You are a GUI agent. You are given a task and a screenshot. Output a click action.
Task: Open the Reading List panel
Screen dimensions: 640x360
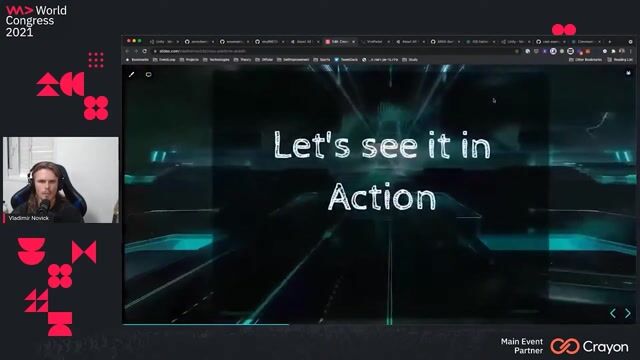[x=620, y=60]
